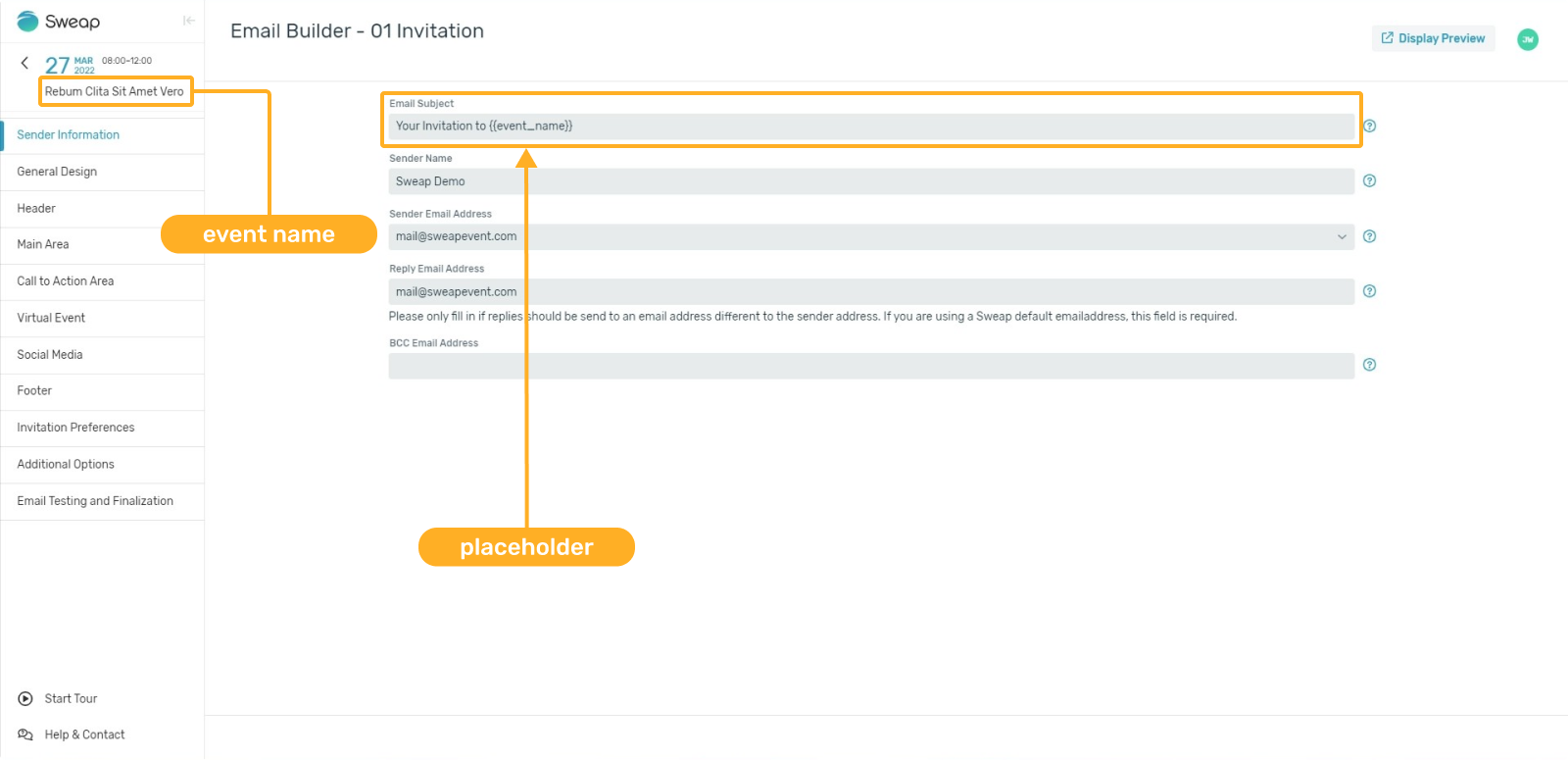The height and width of the screenshot is (760, 1568).
Task: Collapse the sidebar with the arrow icon
Action: (x=189, y=21)
